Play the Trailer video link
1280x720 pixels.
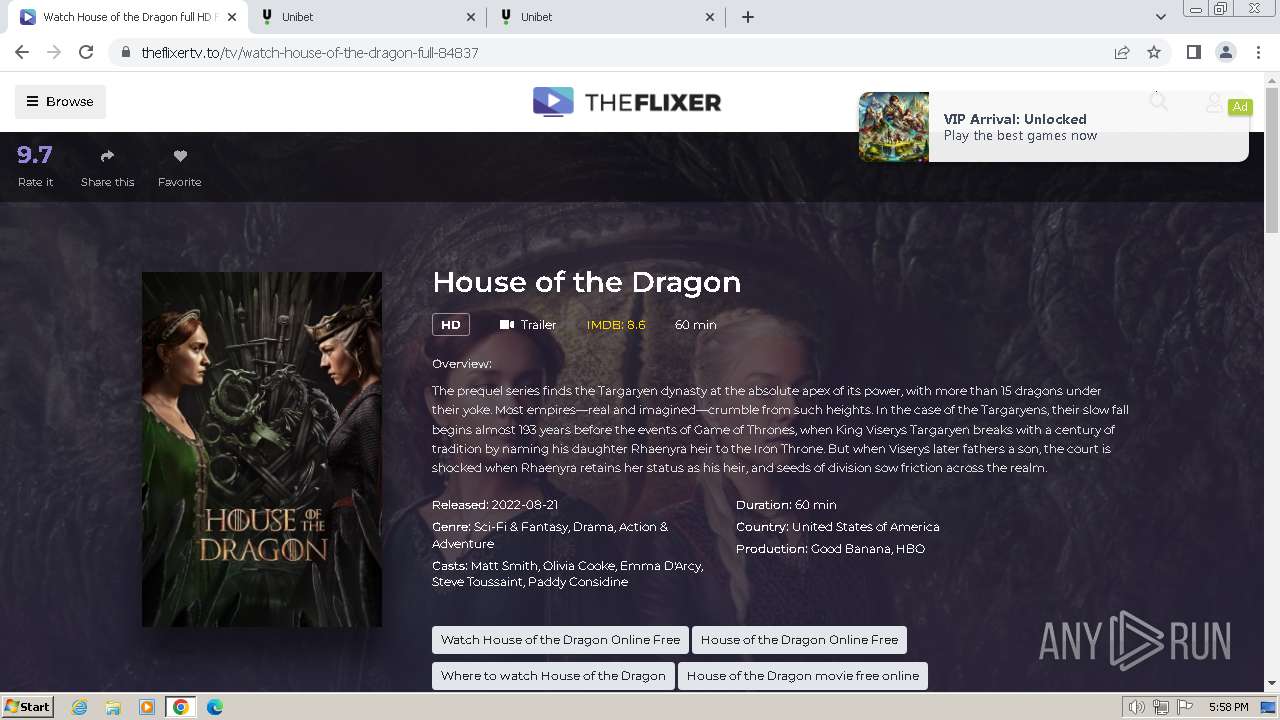(x=528, y=324)
